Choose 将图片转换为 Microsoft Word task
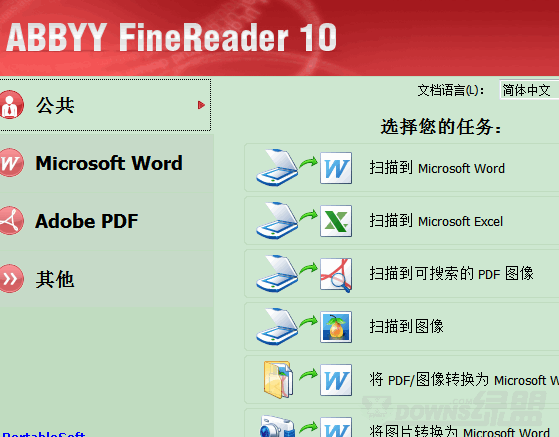Image resolution: width=559 pixels, height=437 pixels. (402, 424)
